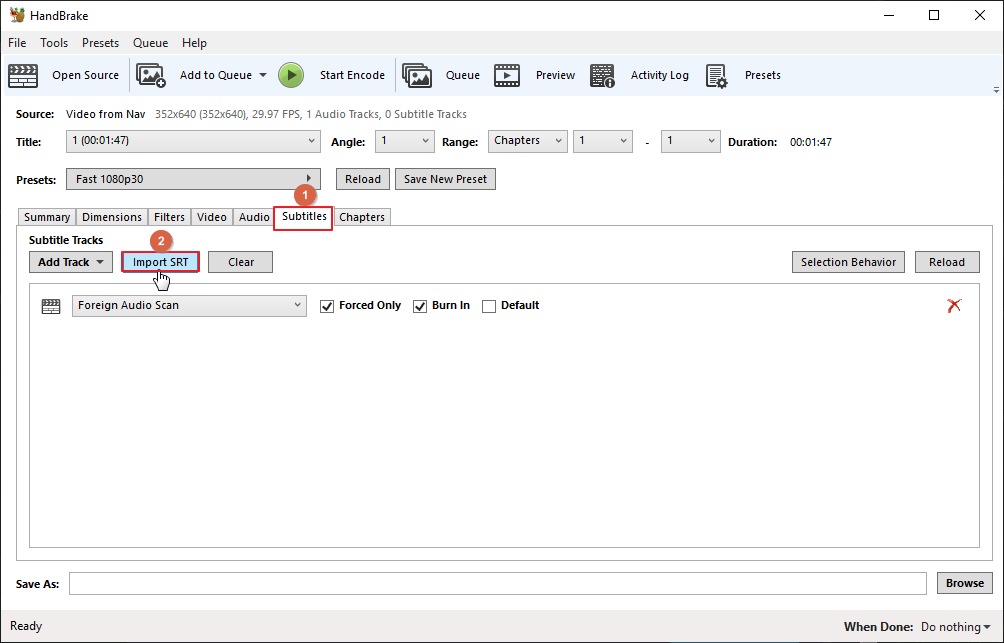The width and height of the screenshot is (1004, 643).
Task: Open the end chapter dropdown
Action: coord(690,142)
